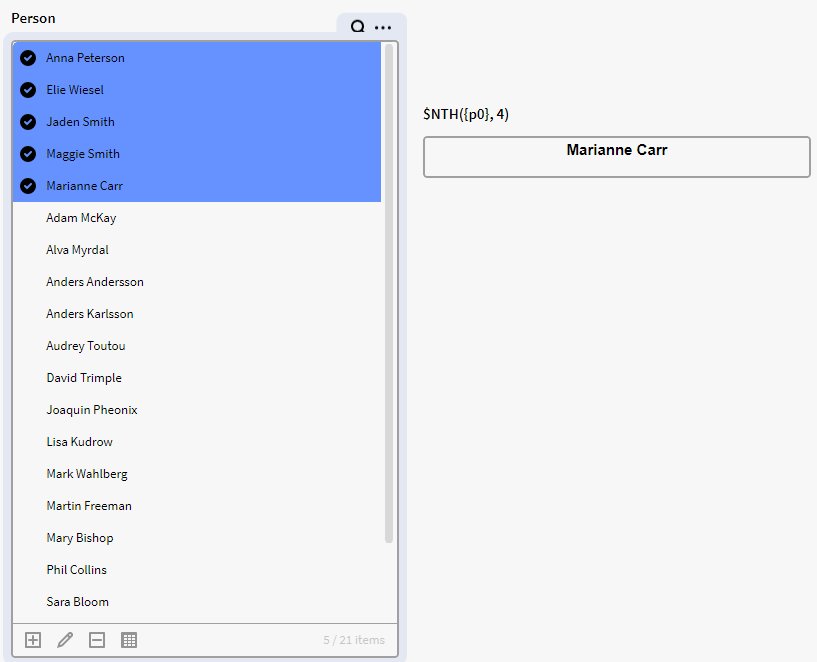The height and width of the screenshot is (662, 817).
Task: Click the Marianne Carr result box
Action: tap(616, 157)
